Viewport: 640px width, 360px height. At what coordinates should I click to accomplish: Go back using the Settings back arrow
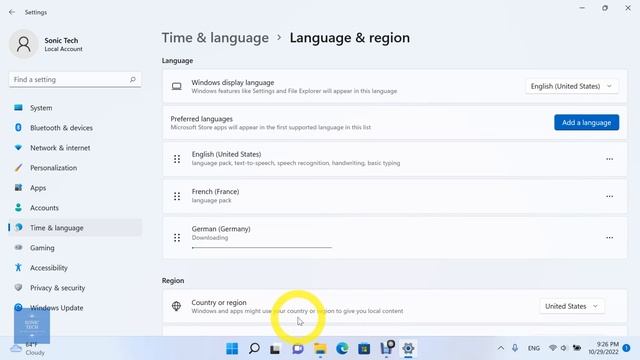click(12, 12)
